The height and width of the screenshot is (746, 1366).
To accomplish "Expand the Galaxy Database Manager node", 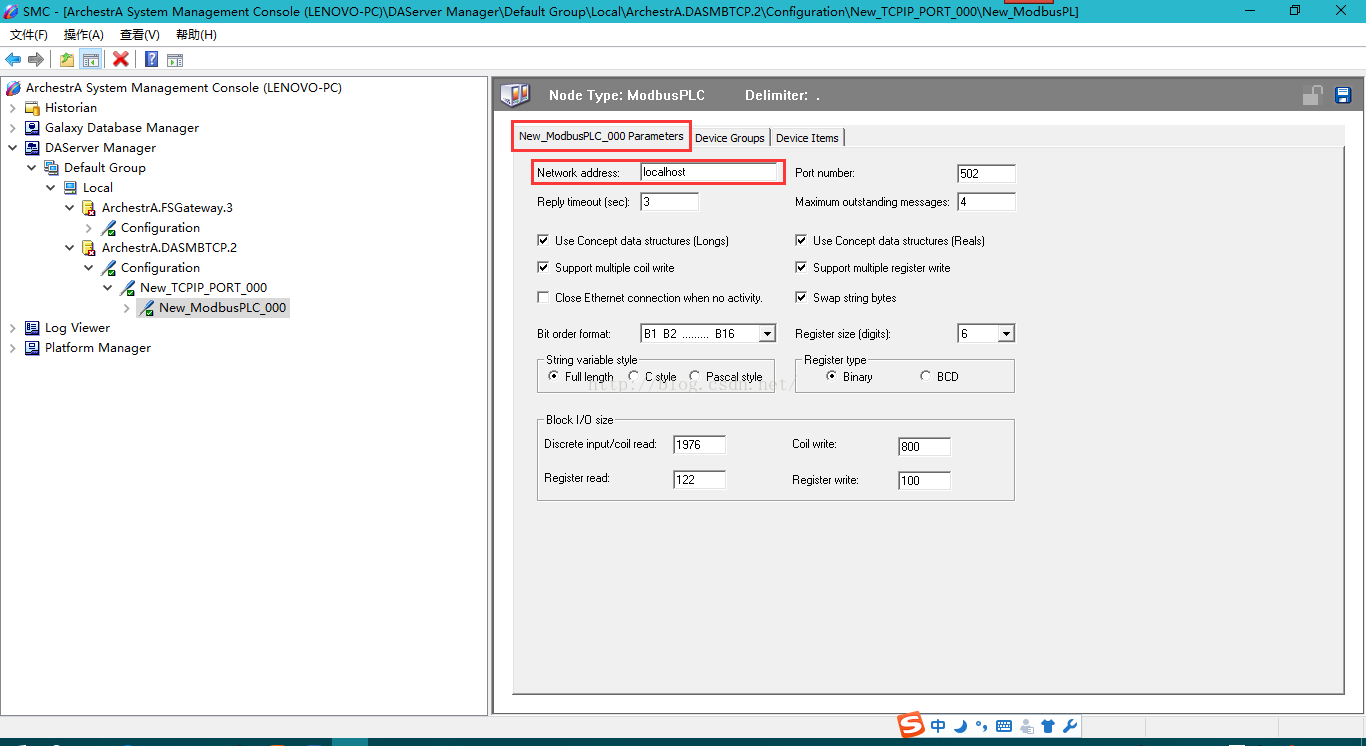I will (13, 128).
